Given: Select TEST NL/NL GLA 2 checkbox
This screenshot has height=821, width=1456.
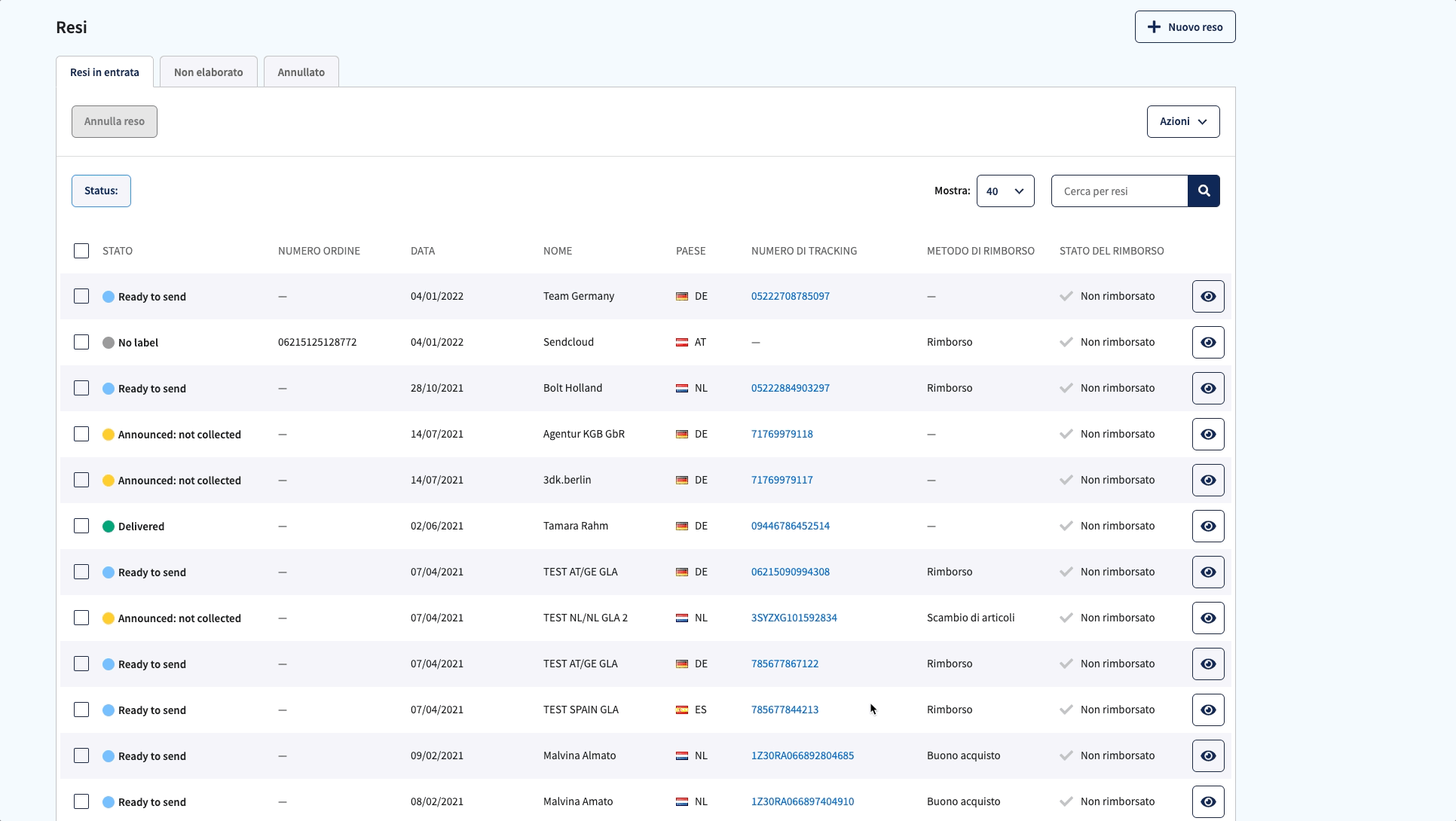Looking at the screenshot, I should pos(81,618).
